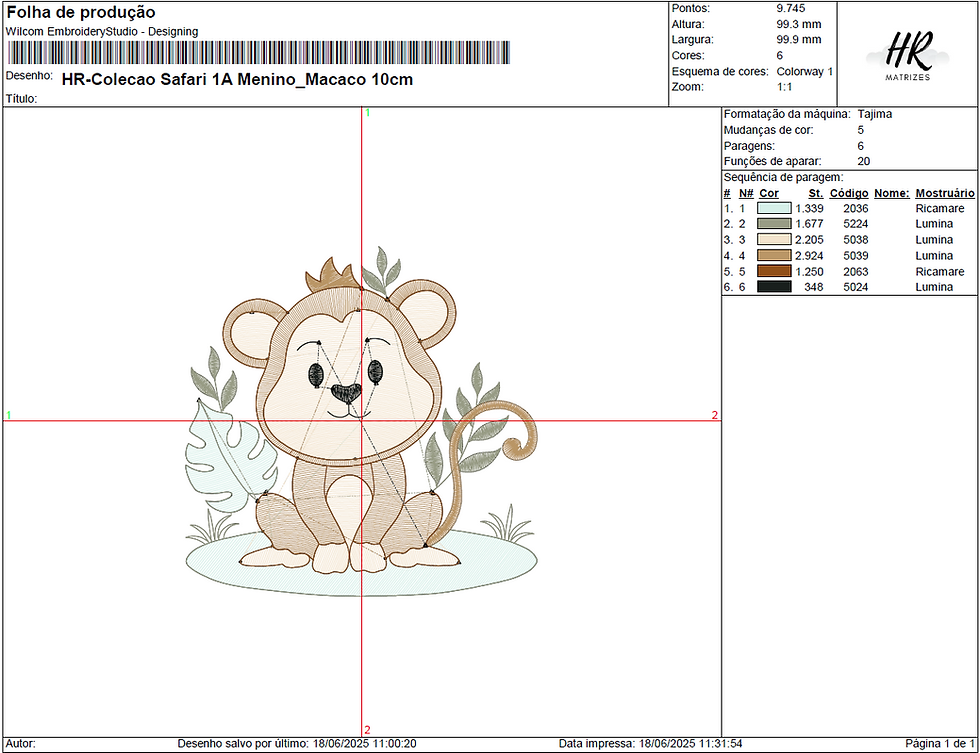Click the 'Cor' column header
This screenshot has width=980, height=753.
769,193
